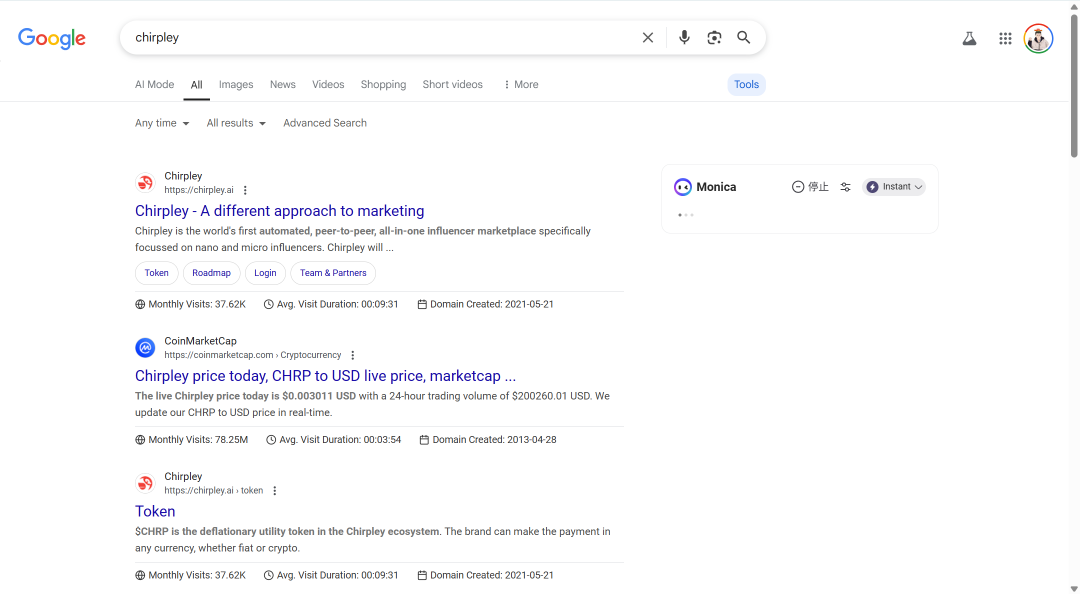Click the CoinMarketCap favicon

[145, 348]
